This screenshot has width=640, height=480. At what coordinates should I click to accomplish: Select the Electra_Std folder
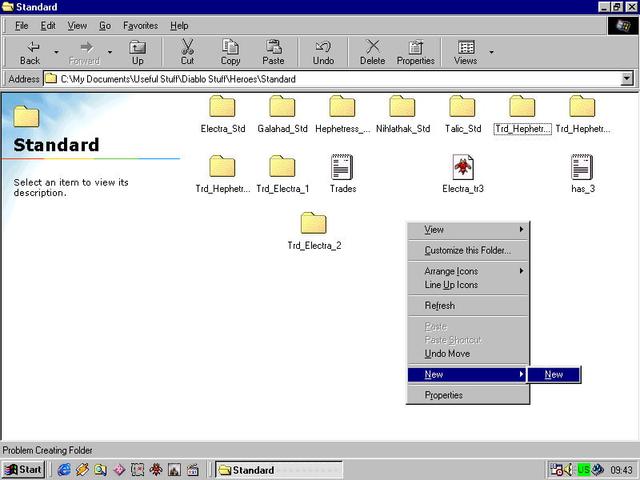point(222,114)
